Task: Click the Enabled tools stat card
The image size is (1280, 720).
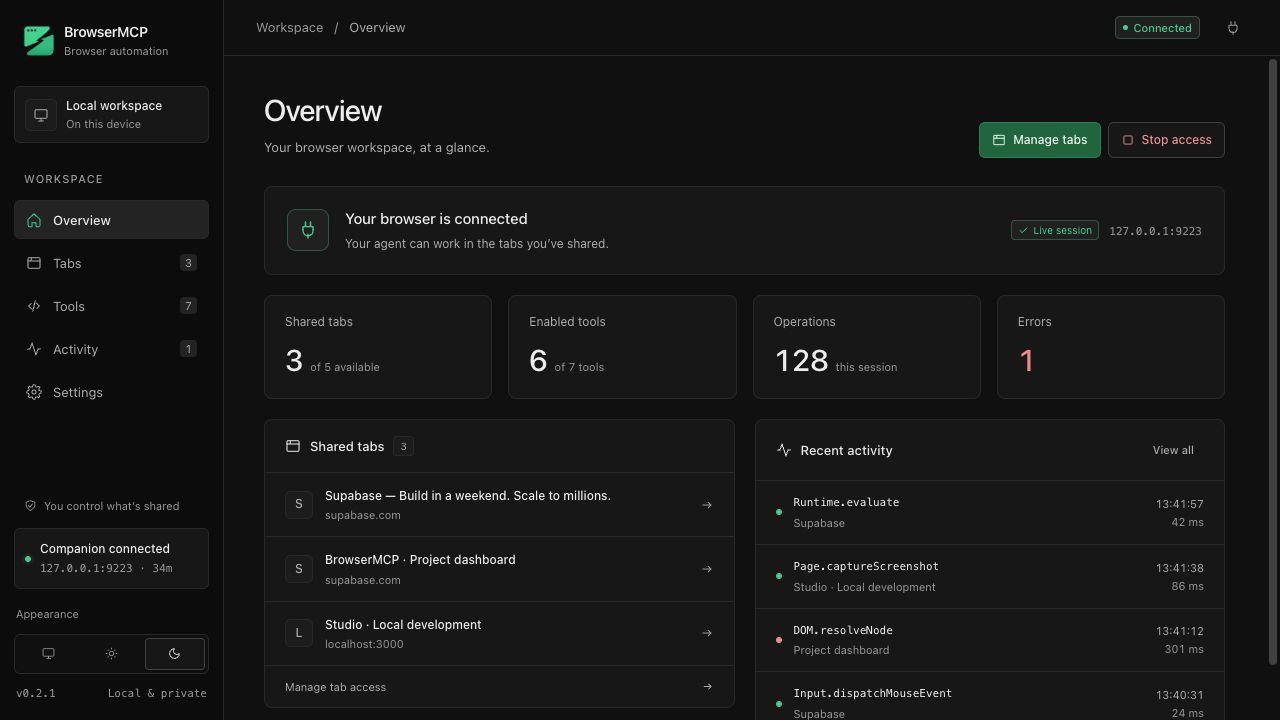Action: (x=622, y=347)
